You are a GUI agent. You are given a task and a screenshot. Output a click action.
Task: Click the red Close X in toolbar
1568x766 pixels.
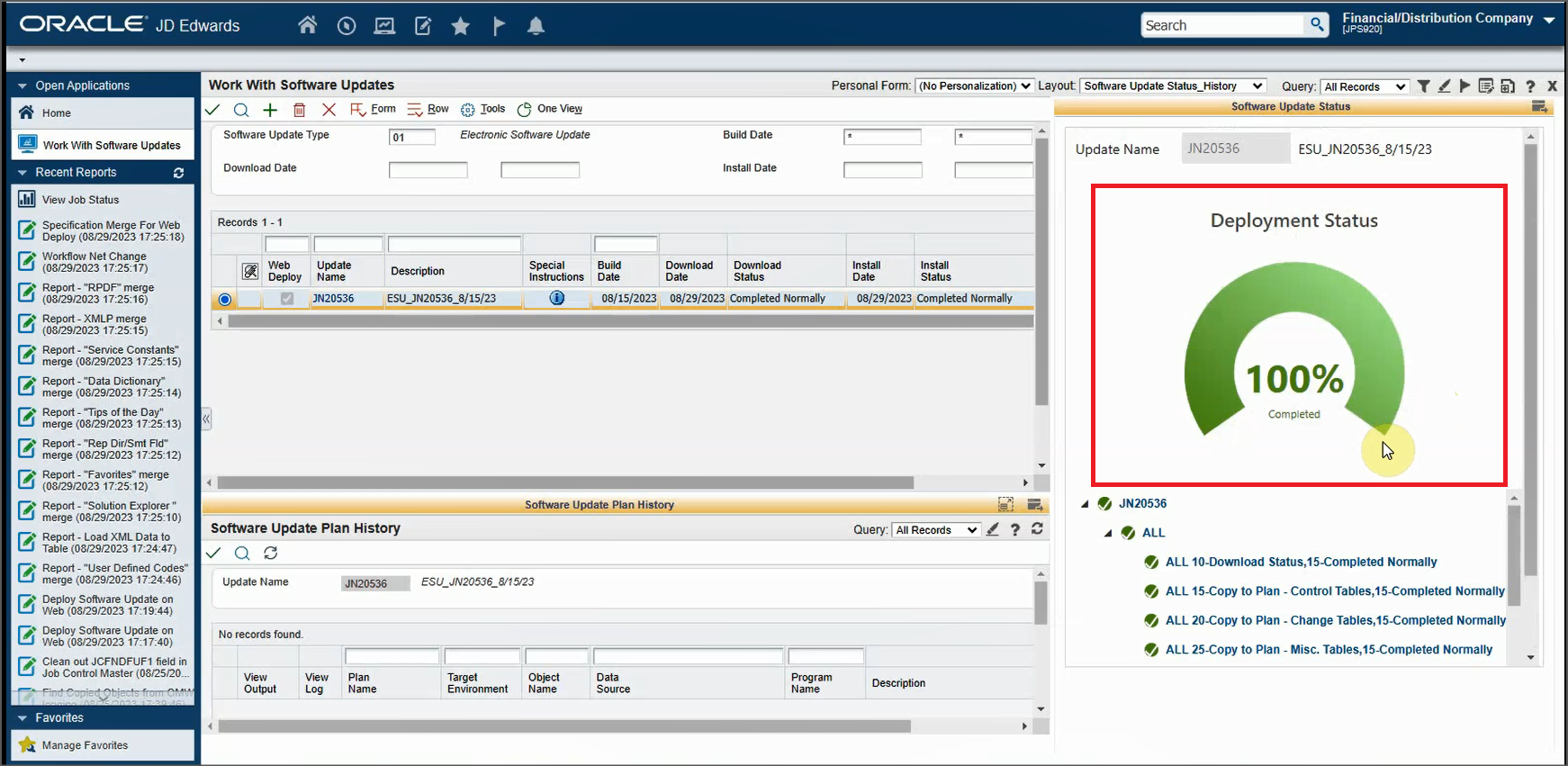pyautogui.click(x=329, y=110)
